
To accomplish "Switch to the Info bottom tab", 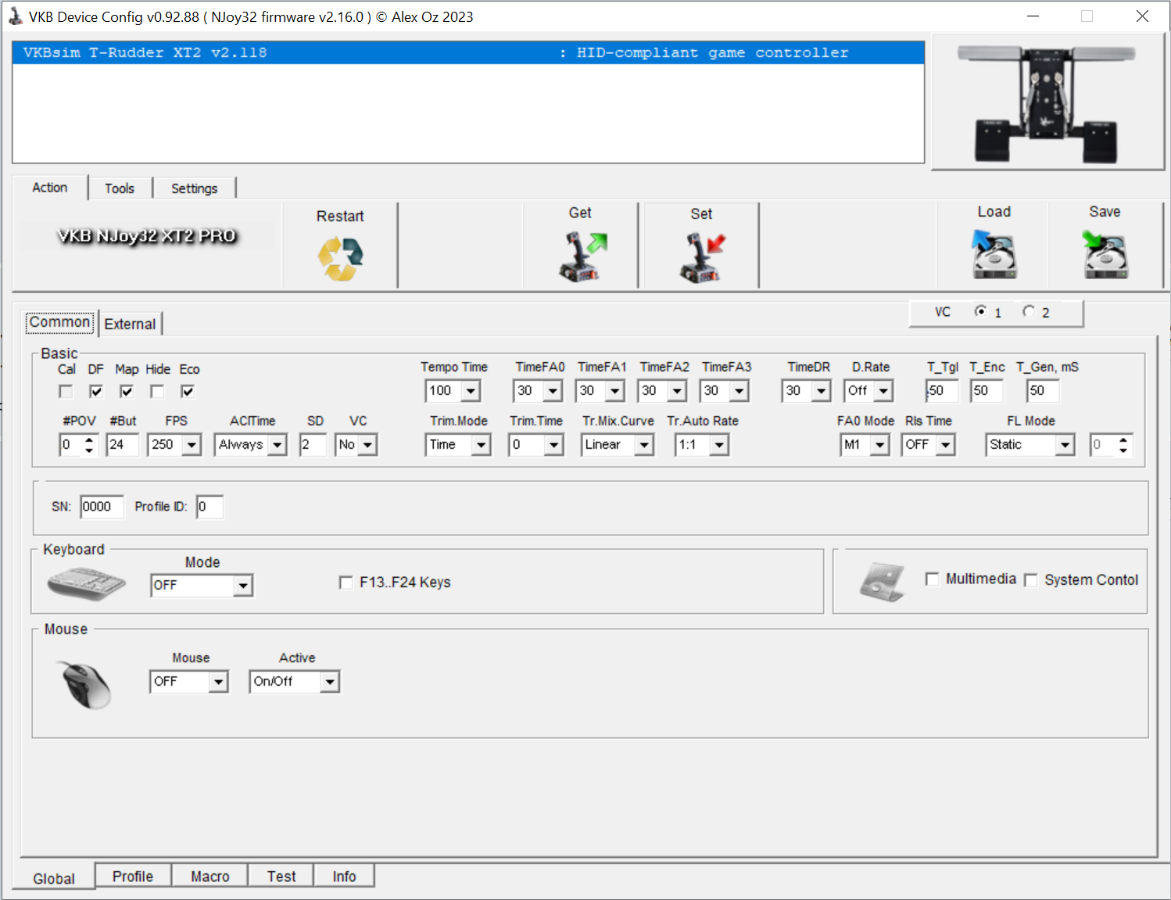I will [x=344, y=875].
